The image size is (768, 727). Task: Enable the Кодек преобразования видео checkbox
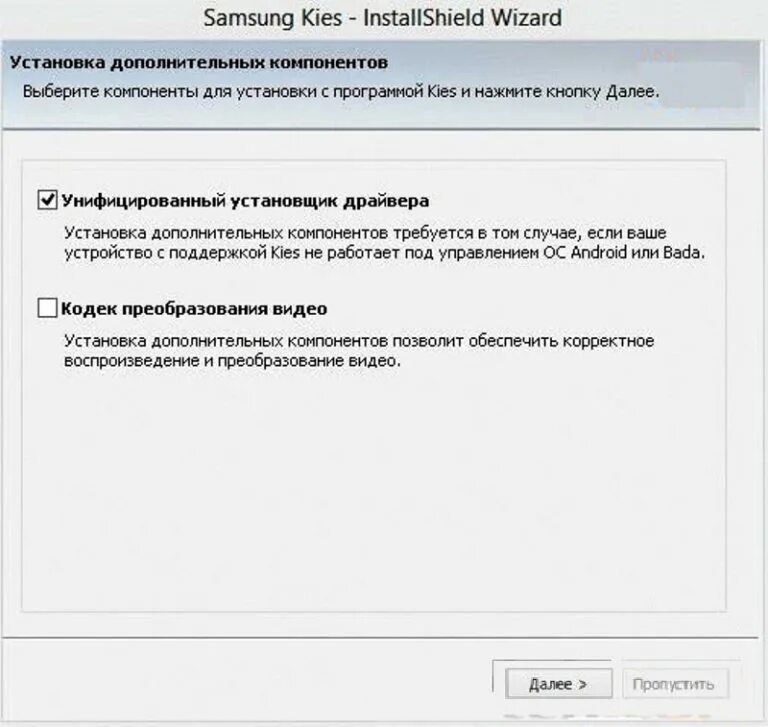point(48,308)
